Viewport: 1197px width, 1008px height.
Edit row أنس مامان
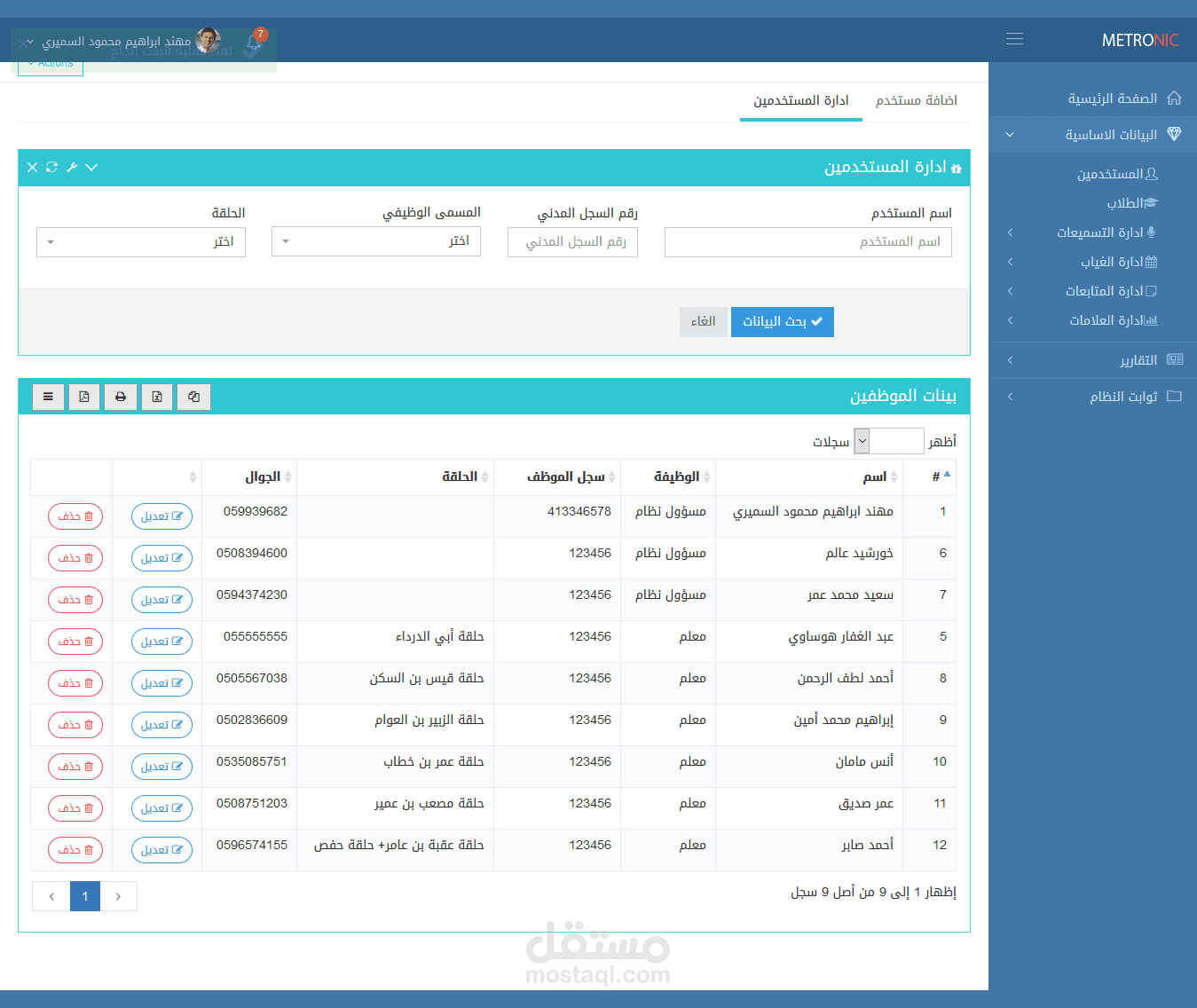[162, 767]
